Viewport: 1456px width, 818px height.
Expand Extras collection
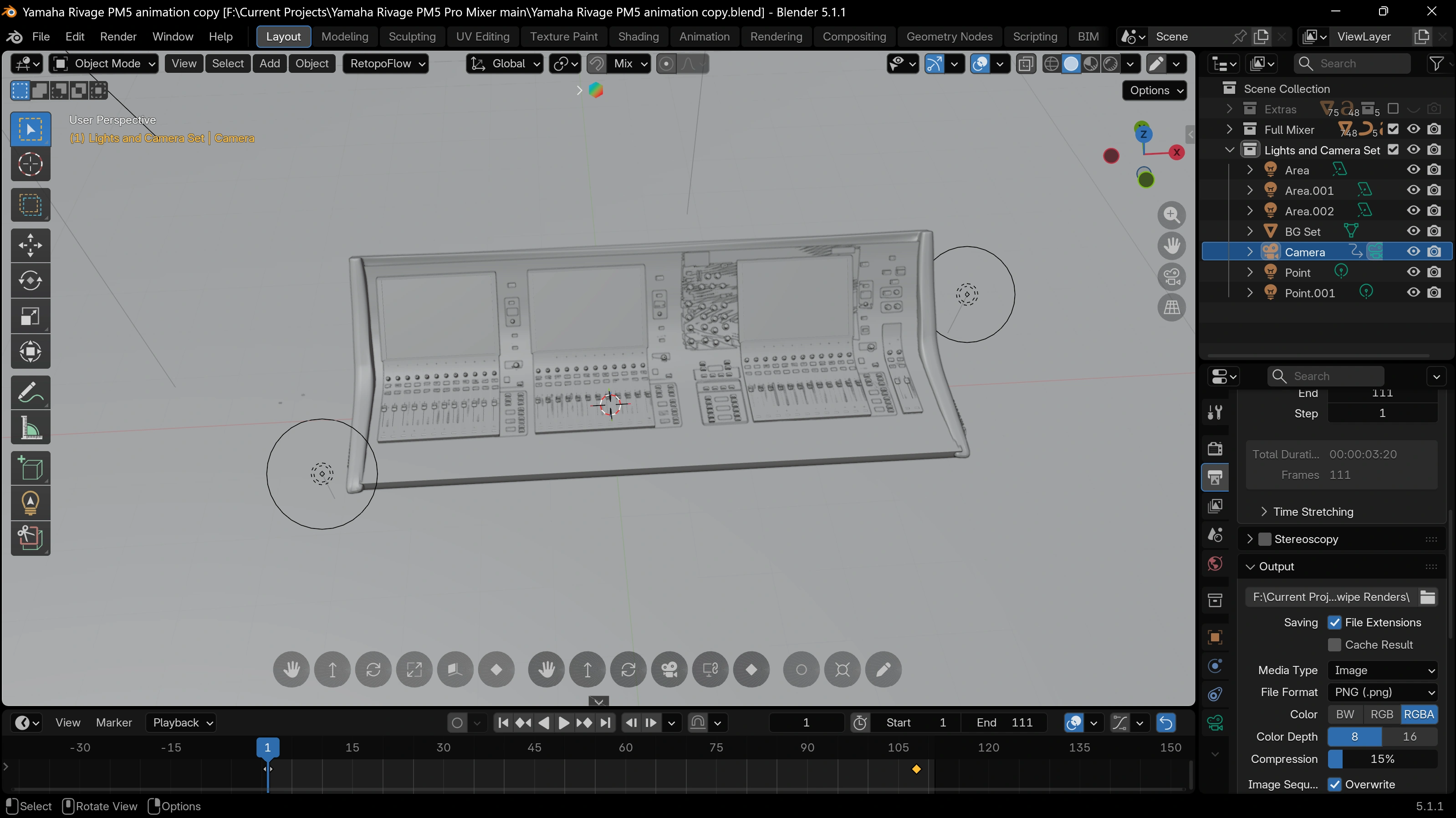1229,109
